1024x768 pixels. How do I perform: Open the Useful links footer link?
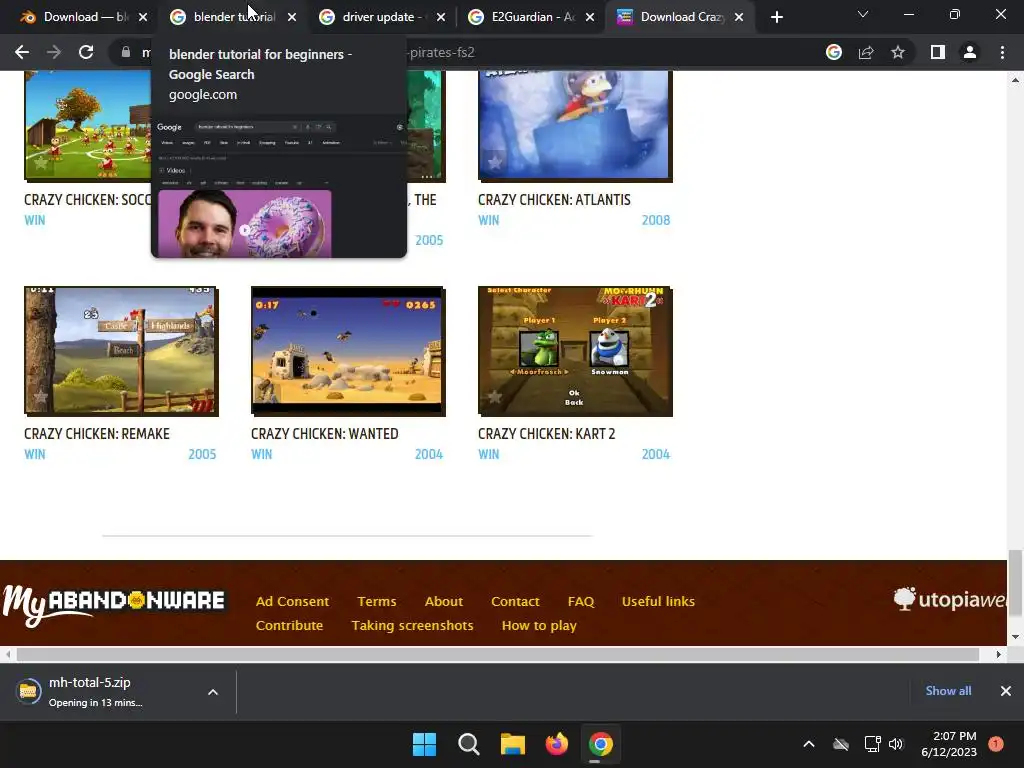tap(658, 601)
